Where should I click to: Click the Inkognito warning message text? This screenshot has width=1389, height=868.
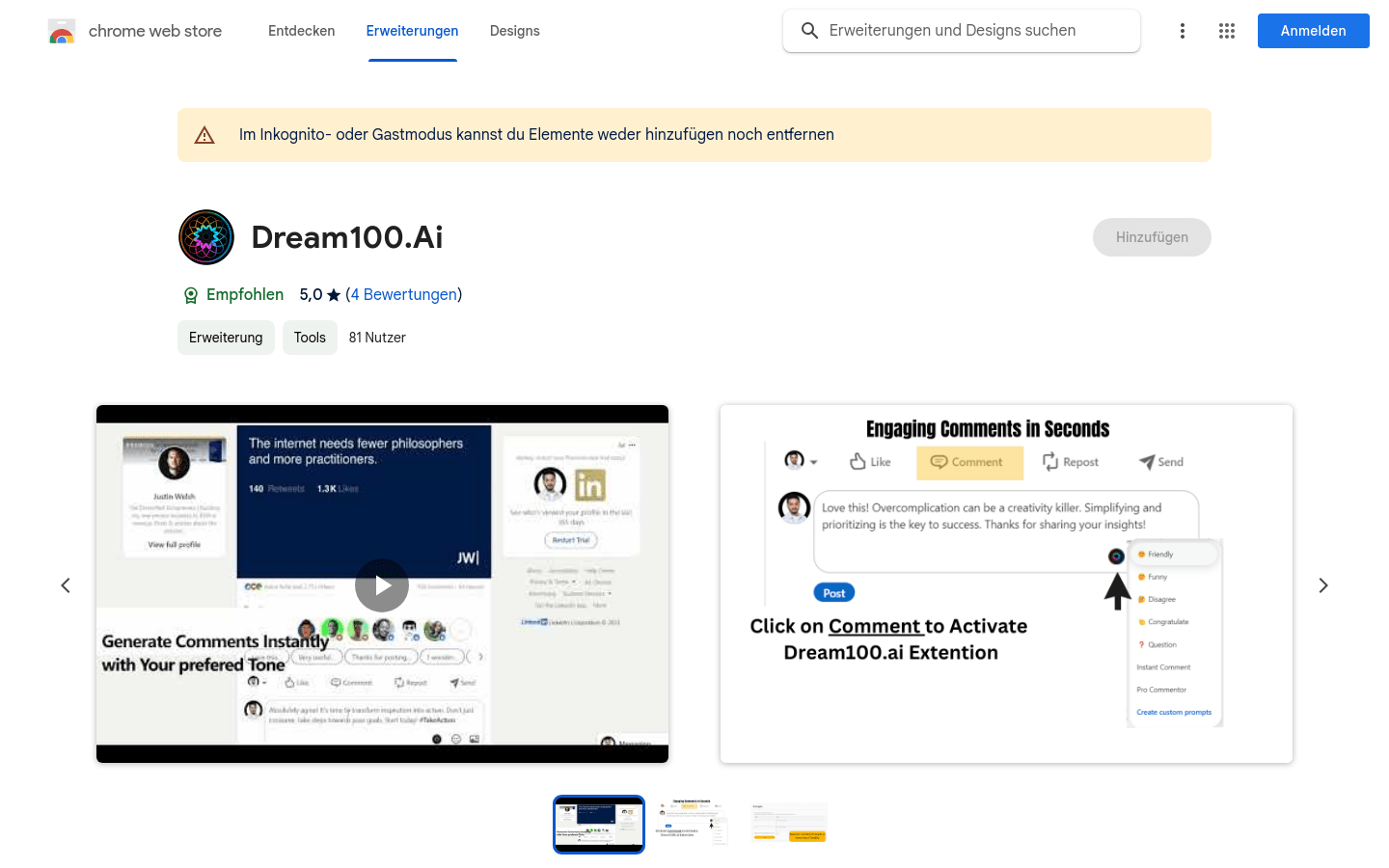[536, 135]
